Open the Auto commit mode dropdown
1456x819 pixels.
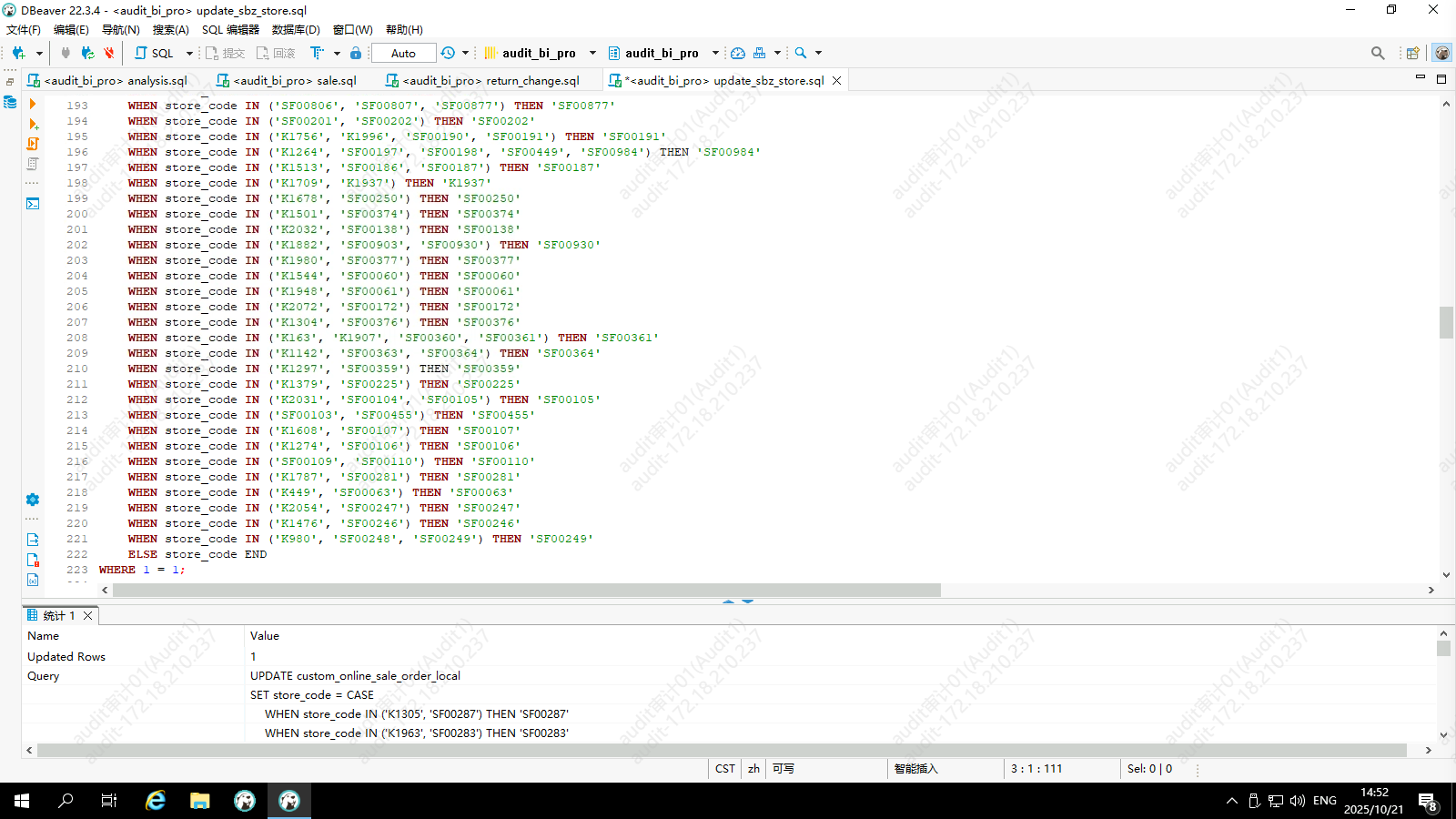pos(403,53)
